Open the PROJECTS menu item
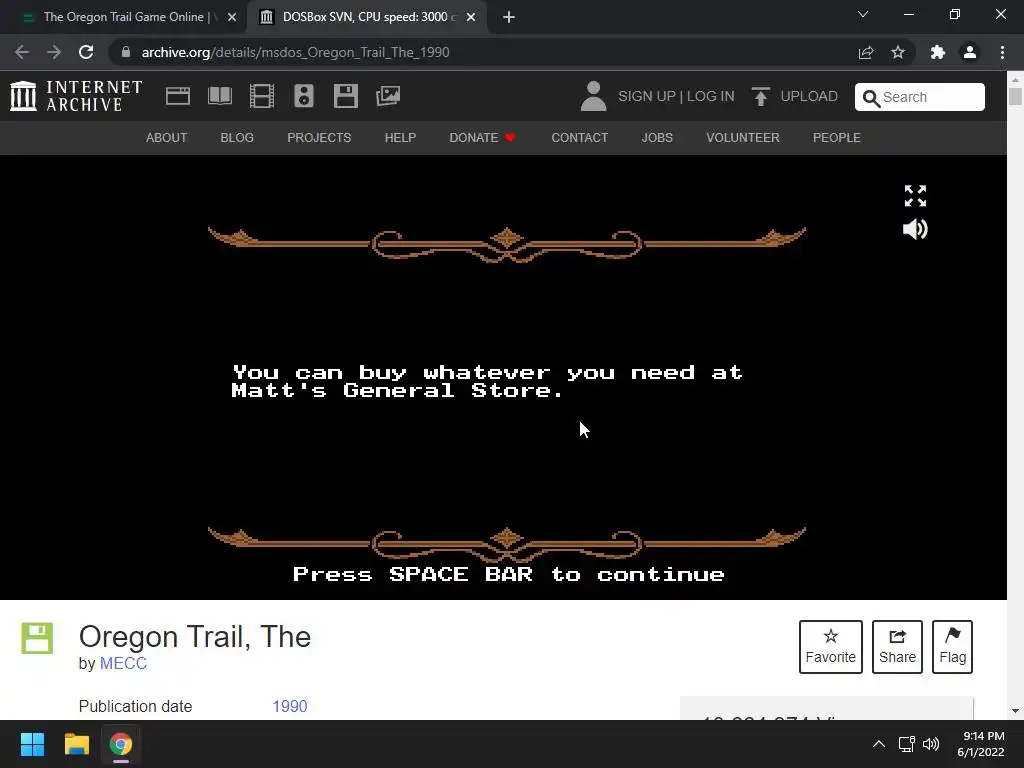1024x768 pixels. (x=319, y=138)
